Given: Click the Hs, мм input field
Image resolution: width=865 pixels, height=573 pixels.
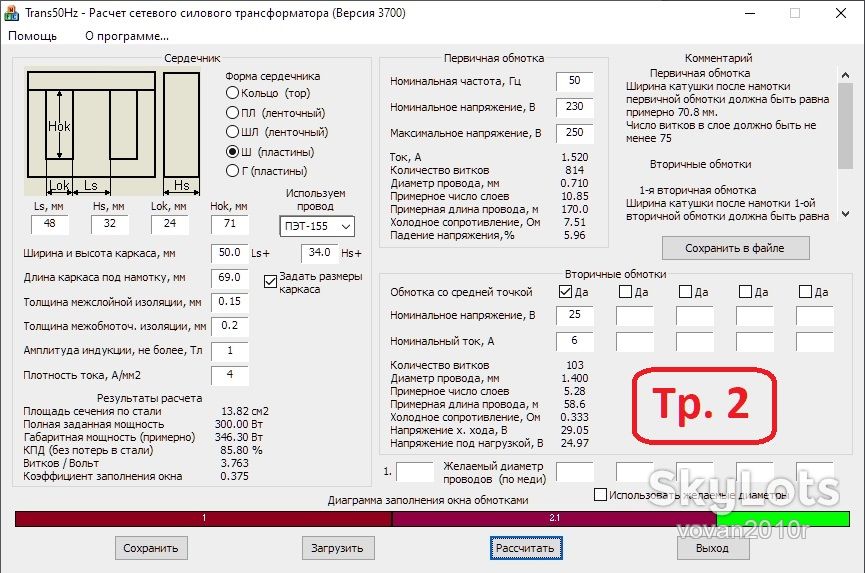Looking at the screenshot, I should click(110, 224).
